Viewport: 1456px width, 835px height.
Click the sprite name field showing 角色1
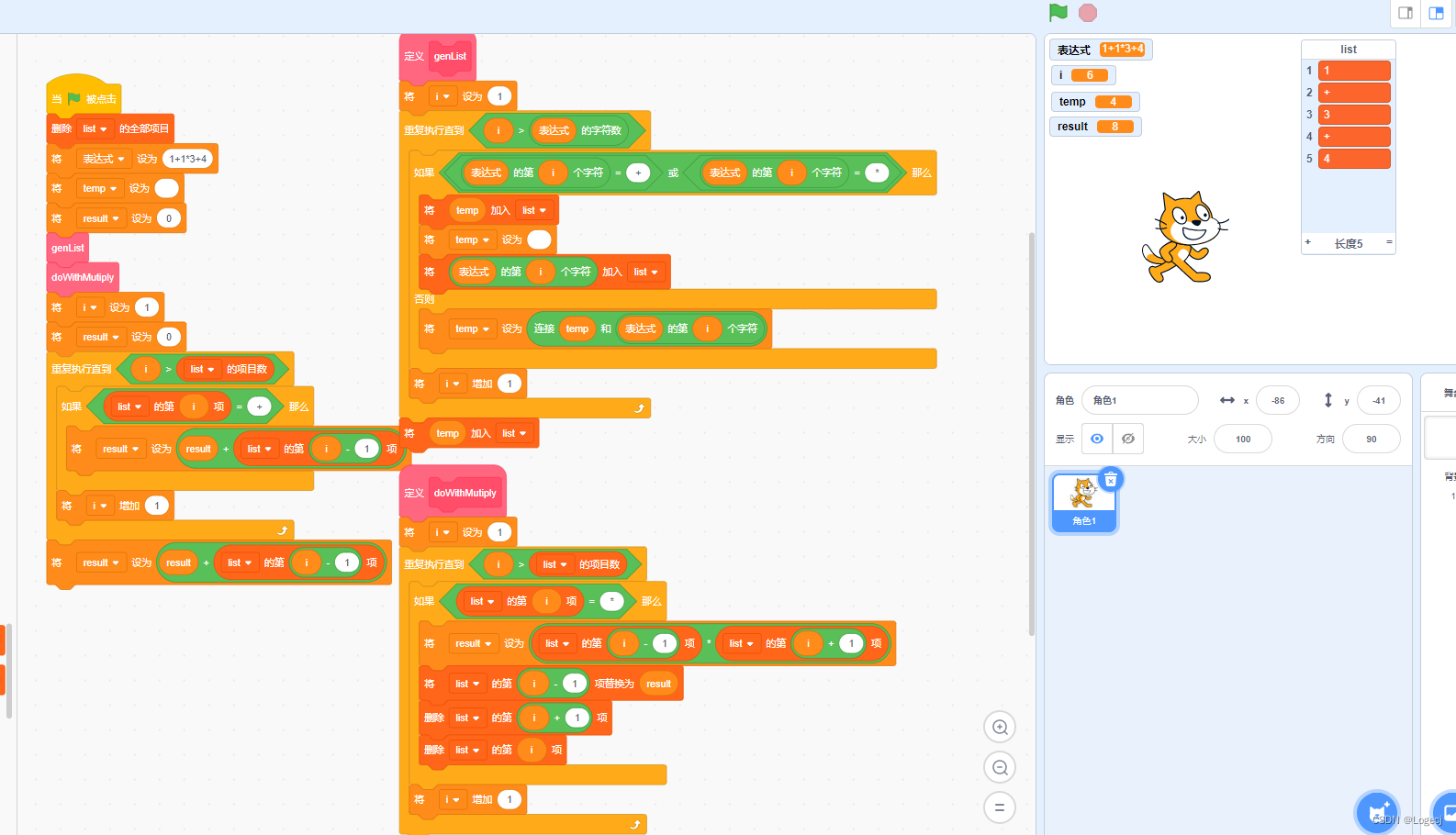1140,400
